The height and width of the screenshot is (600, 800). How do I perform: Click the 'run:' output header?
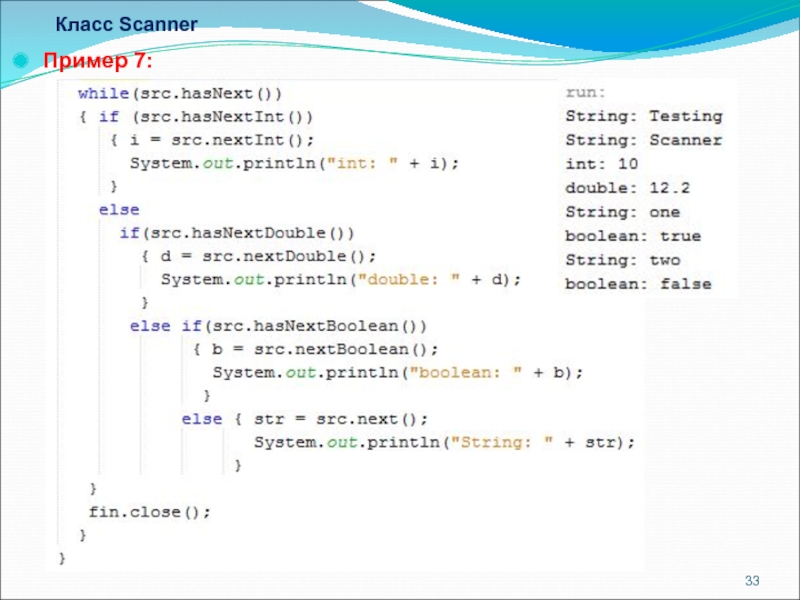click(x=585, y=92)
